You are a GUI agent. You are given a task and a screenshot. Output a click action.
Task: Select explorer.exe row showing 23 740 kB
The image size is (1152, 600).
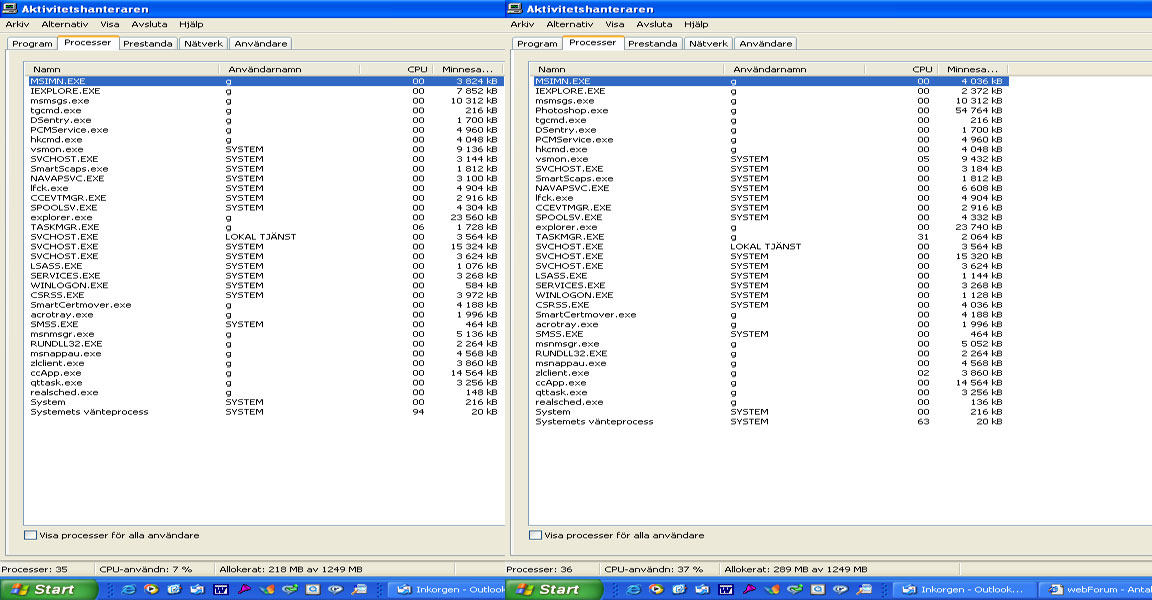pyautogui.click(x=768, y=227)
